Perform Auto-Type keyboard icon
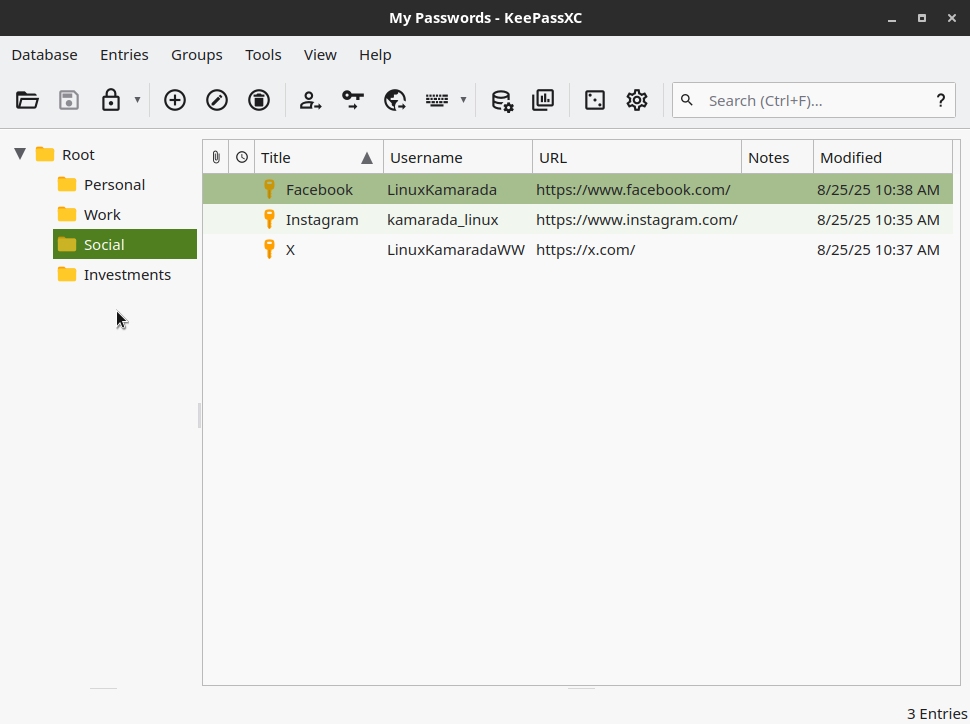The image size is (970, 724). tap(437, 100)
